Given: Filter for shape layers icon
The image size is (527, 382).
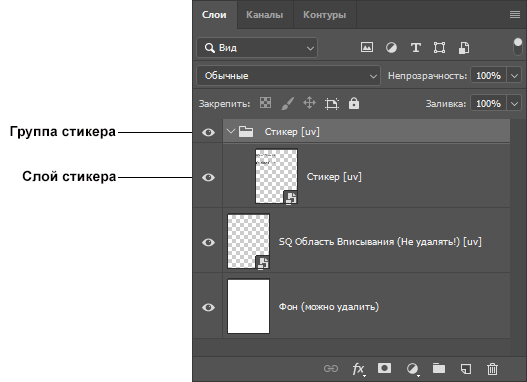Looking at the screenshot, I should 439,47.
